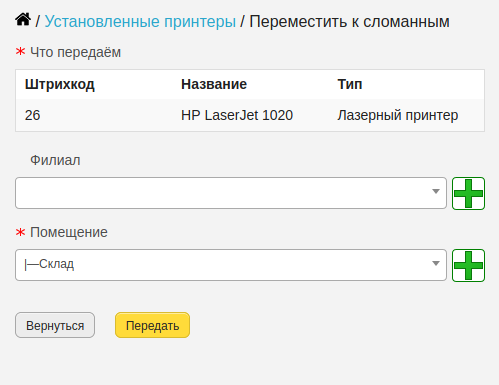This screenshot has width=499, height=385.
Task: Go to home via house icon
Action: click(x=23, y=20)
